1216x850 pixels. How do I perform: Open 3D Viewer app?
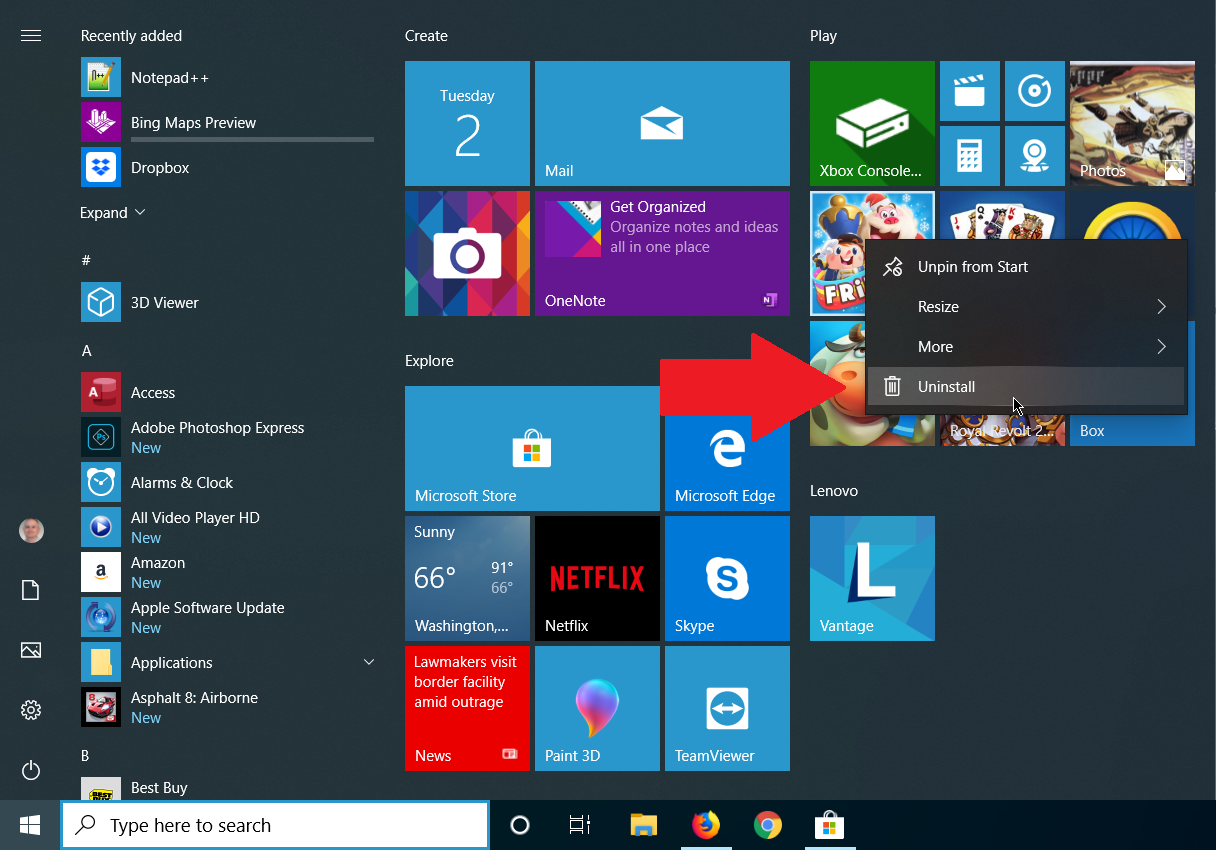[x=228, y=302]
